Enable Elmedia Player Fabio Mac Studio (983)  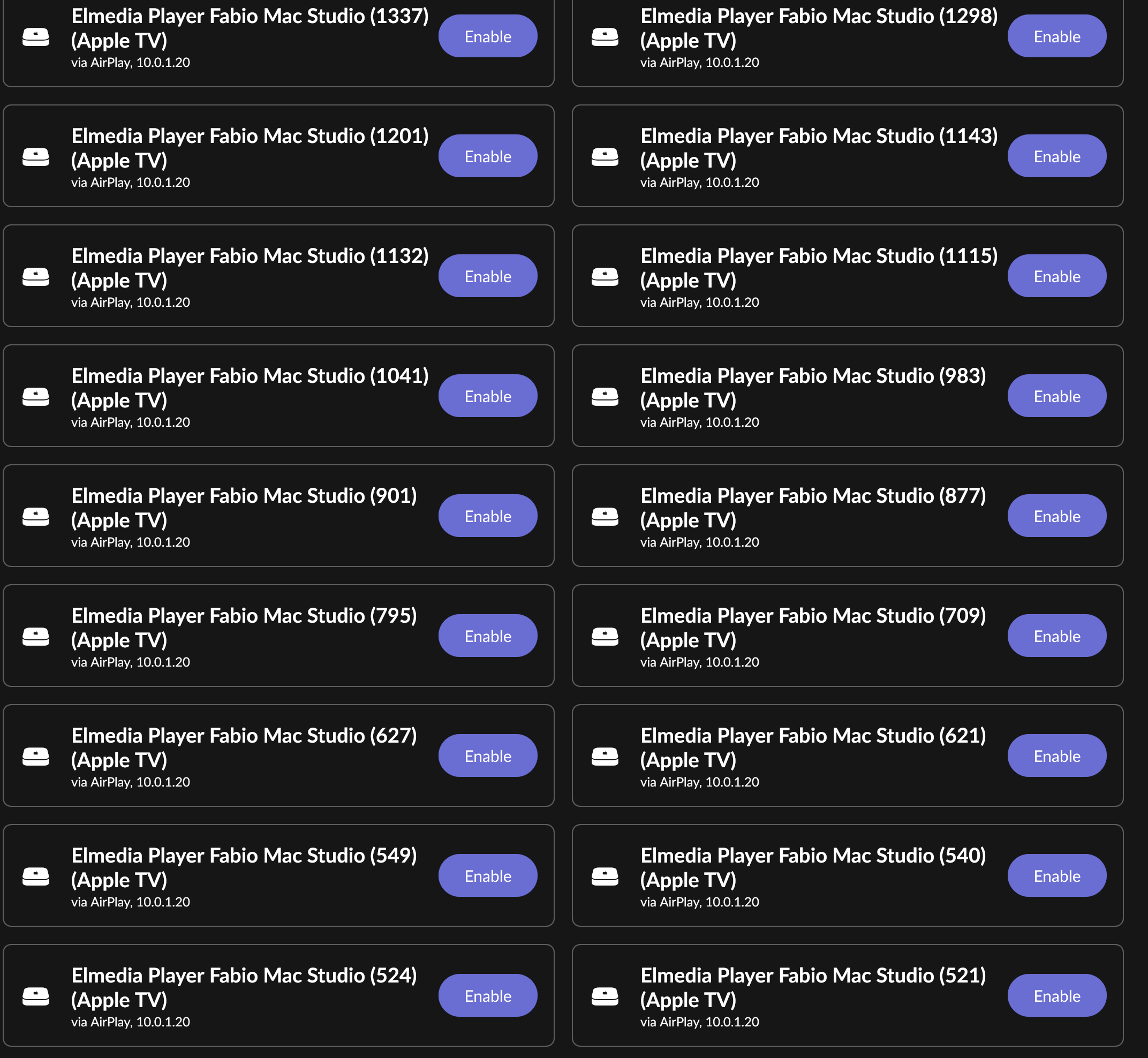(x=1057, y=396)
